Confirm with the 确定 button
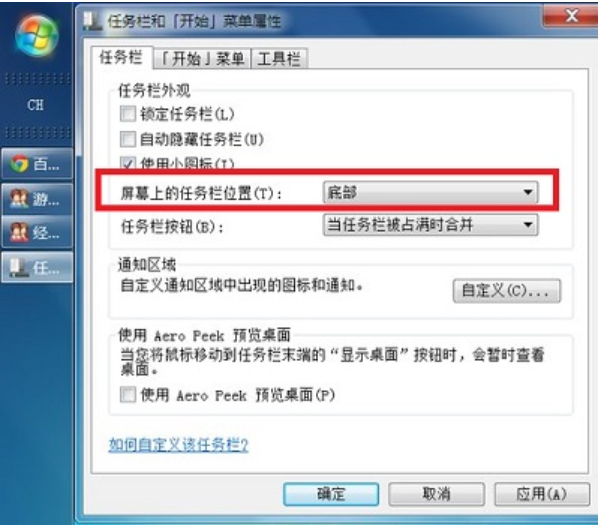Image resolution: width=601 pixels, height=525 pixels. [331, 494]
